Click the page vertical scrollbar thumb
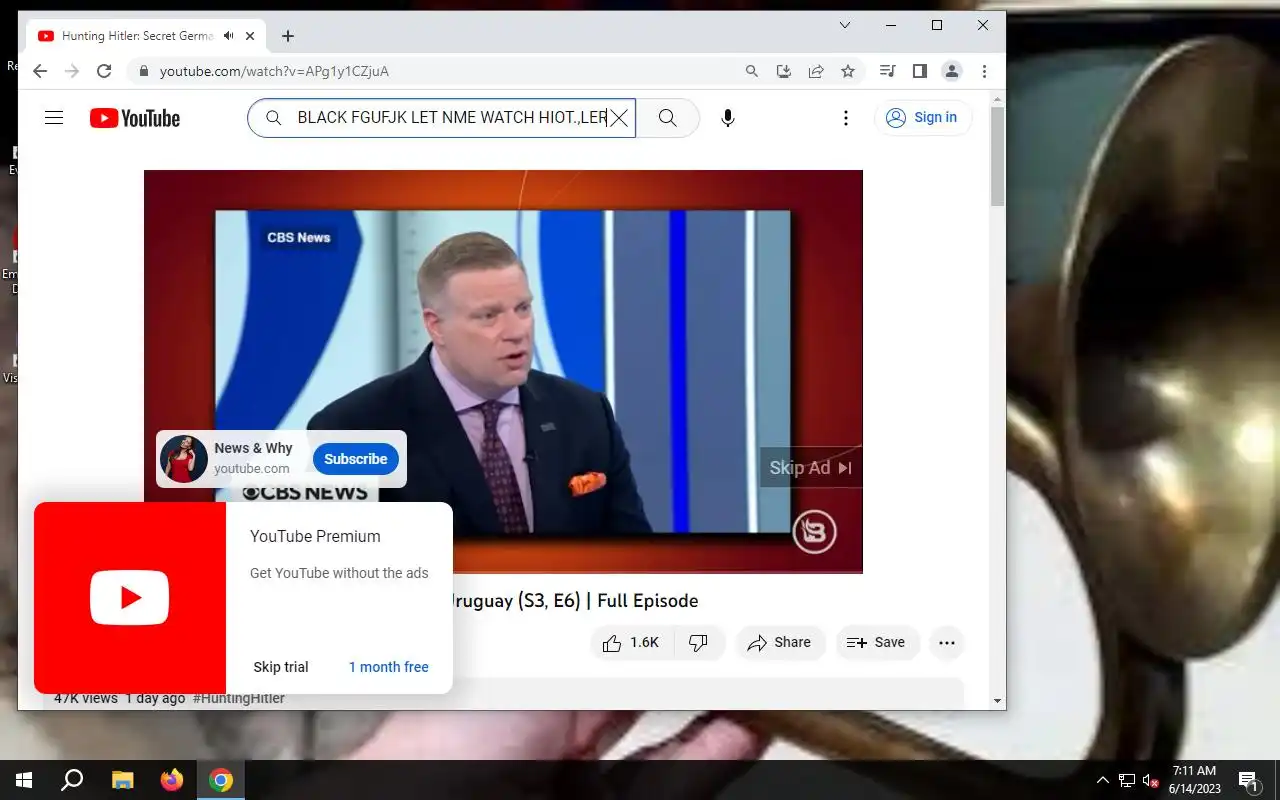This screenshot has height=800, width=1280. 997,155
